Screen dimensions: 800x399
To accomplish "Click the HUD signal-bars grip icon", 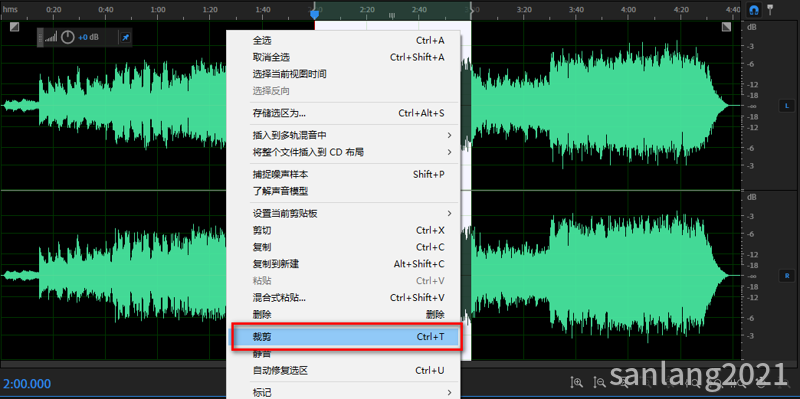I will point(51,37).
